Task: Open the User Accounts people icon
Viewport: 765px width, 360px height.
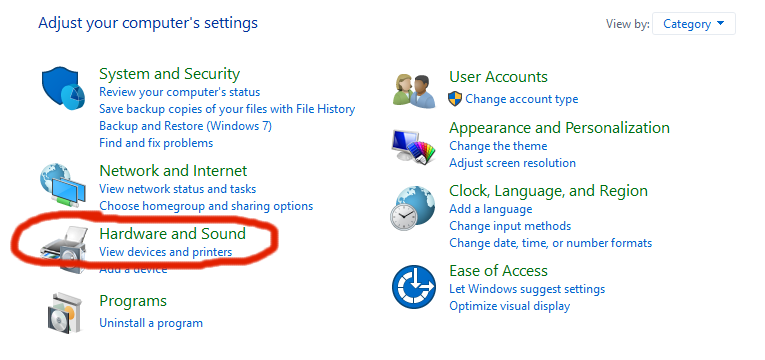Action: (x=414, y=91)
